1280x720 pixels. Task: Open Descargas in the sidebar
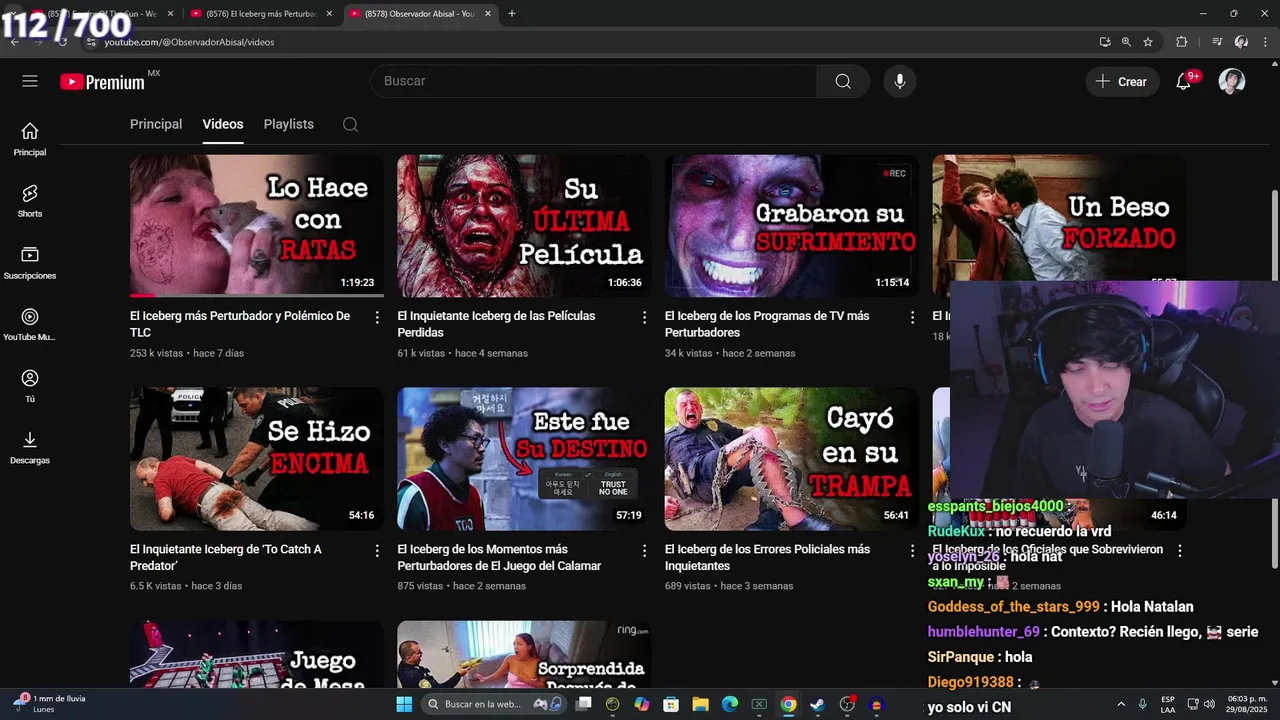click(30, 448)
